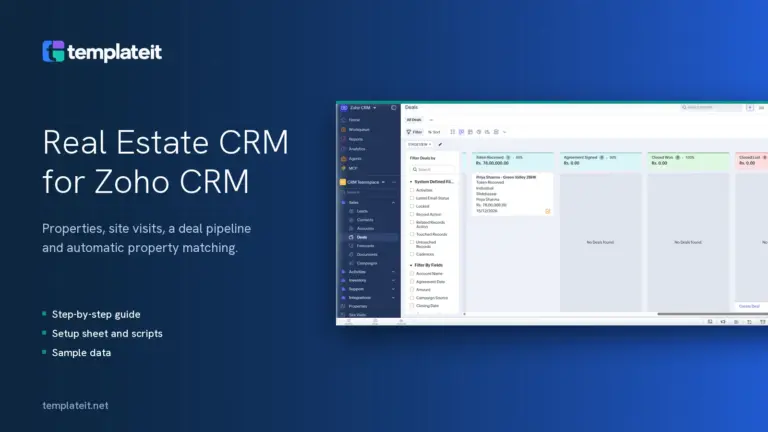The width and height of the screenshot is (768, 432).
Task: Open Leads module in sidebar
Action: (x=362, y=211)
